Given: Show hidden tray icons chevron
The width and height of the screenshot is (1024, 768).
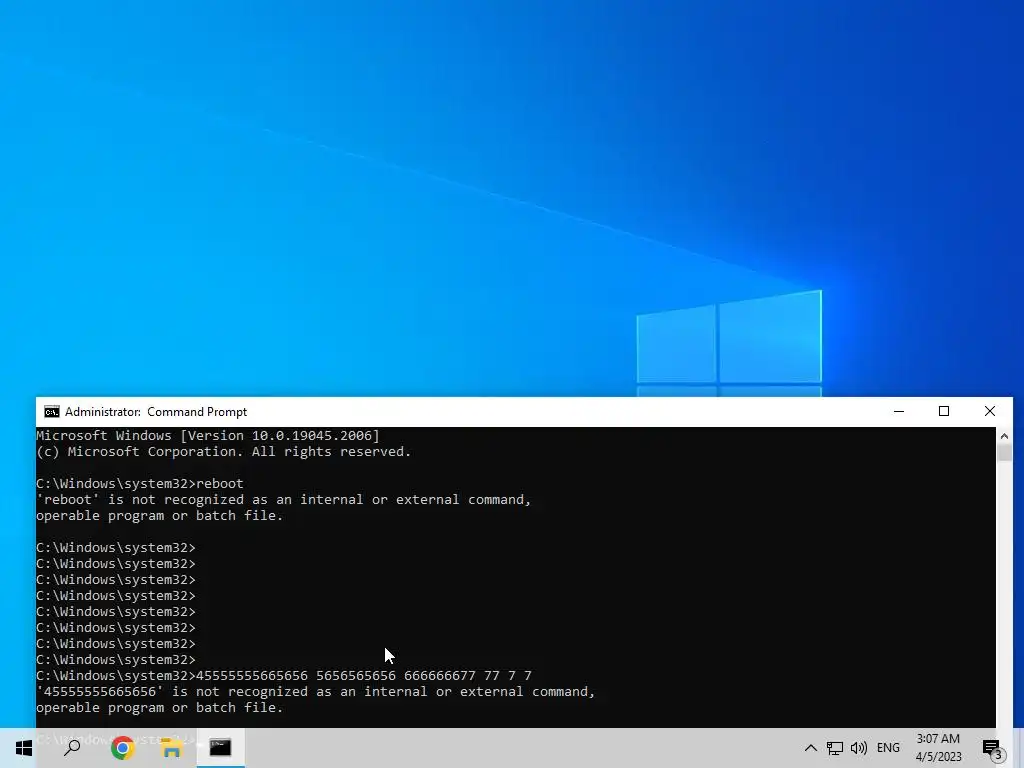Looking at the screenshot, I should point(810,748).
